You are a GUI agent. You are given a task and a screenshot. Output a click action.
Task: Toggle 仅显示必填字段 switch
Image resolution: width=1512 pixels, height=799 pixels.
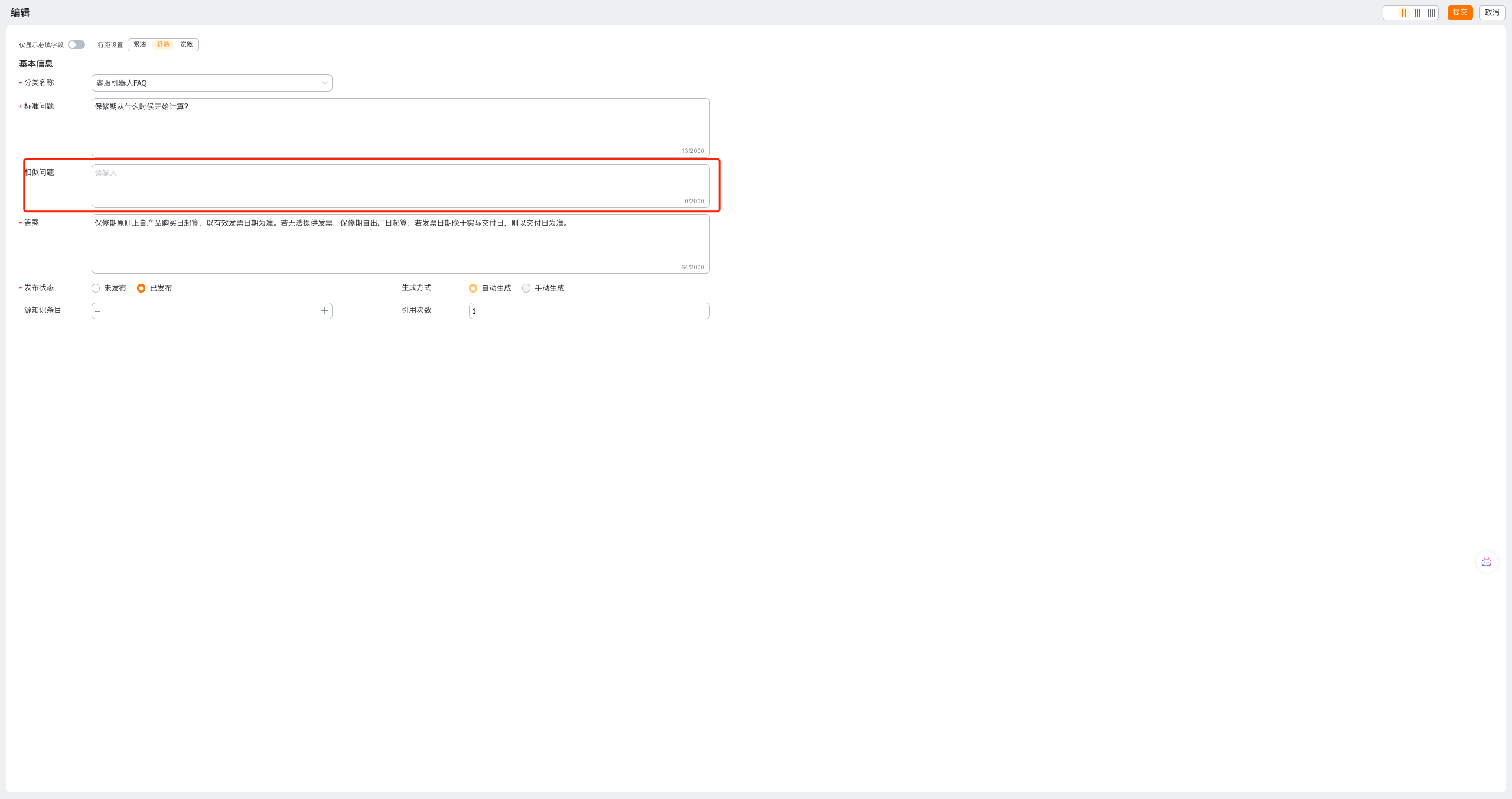pyautogui.click(x=76, y=45)
